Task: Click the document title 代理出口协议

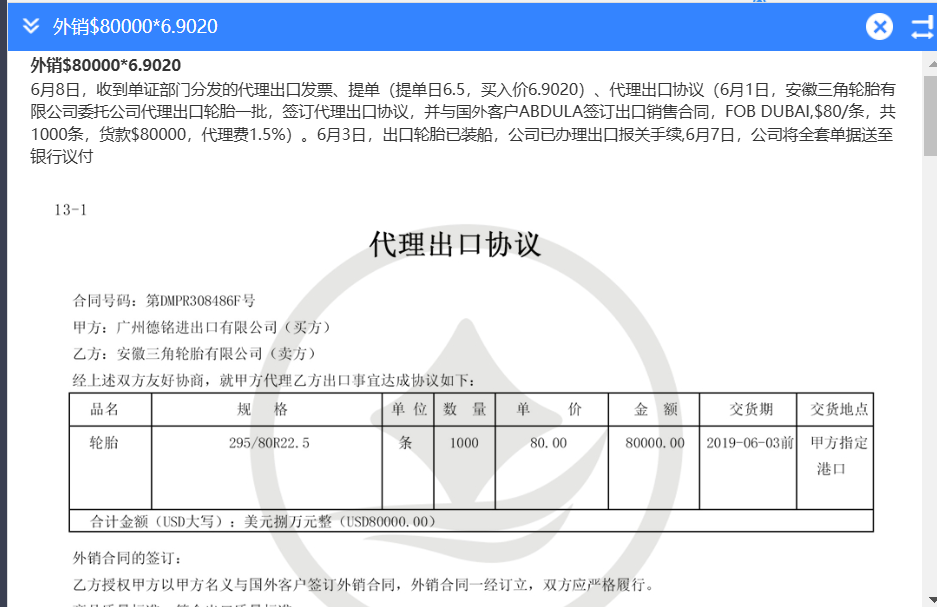Action: (455, 244)
